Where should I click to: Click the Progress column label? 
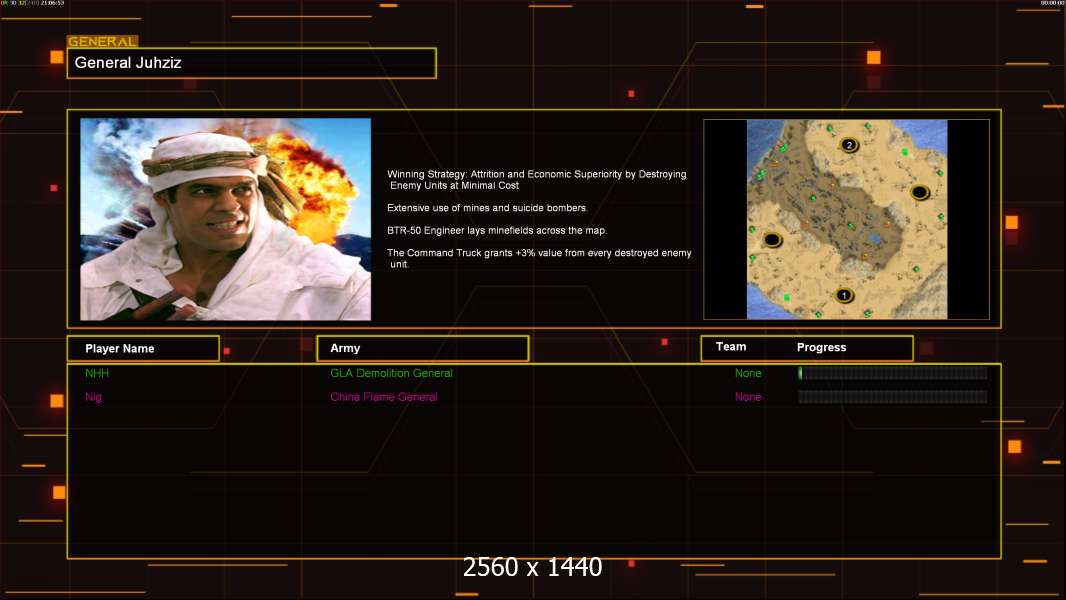pyautogui.click(x=821, y=347)
